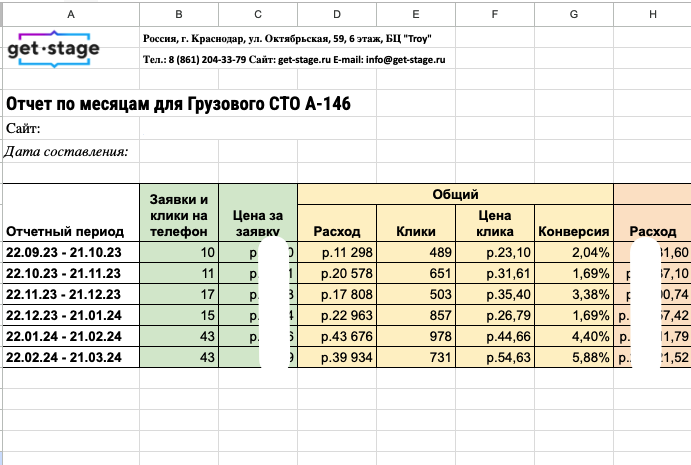Select the clicks cell 857
This screenshot has width=691, height=465.
click(x=416, y=315)
